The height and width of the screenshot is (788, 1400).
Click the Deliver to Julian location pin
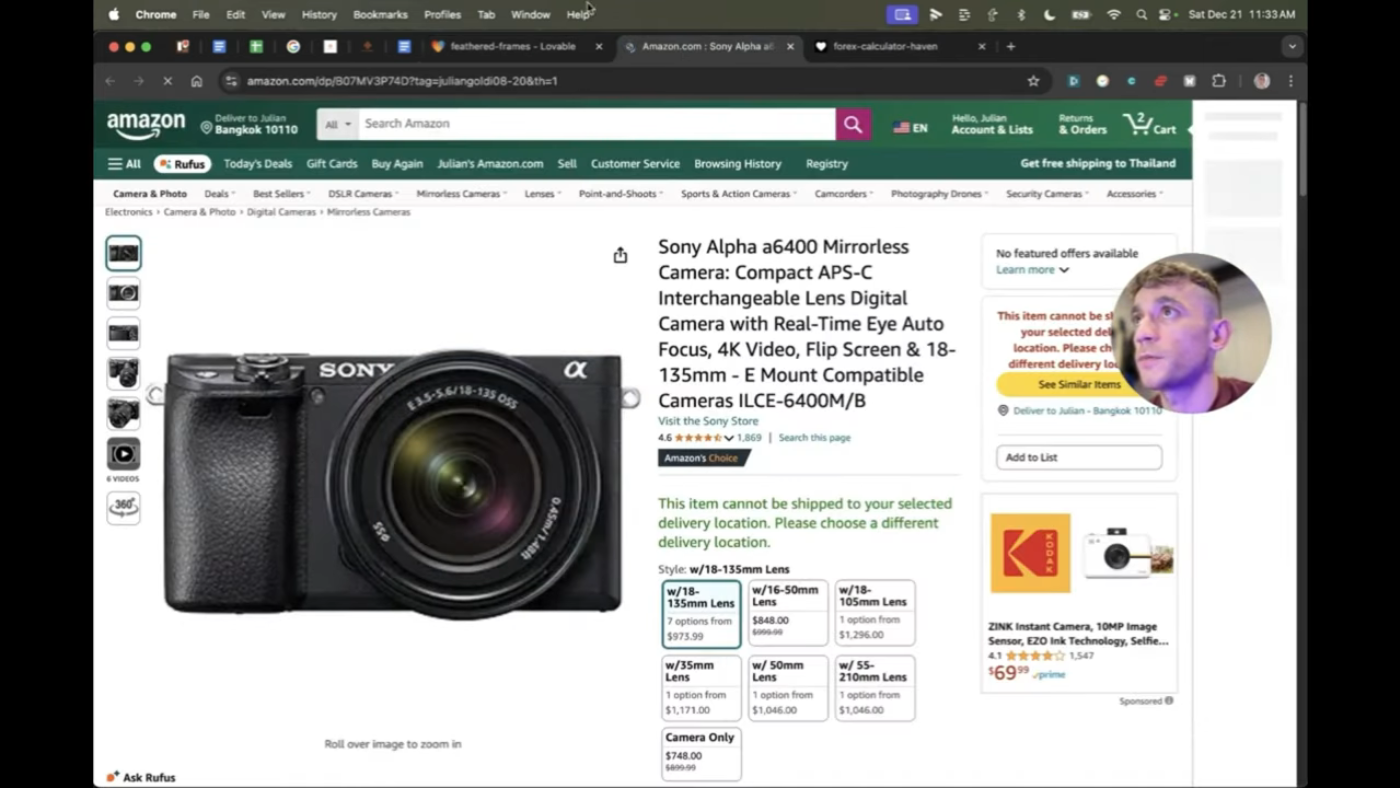[206, 128]
